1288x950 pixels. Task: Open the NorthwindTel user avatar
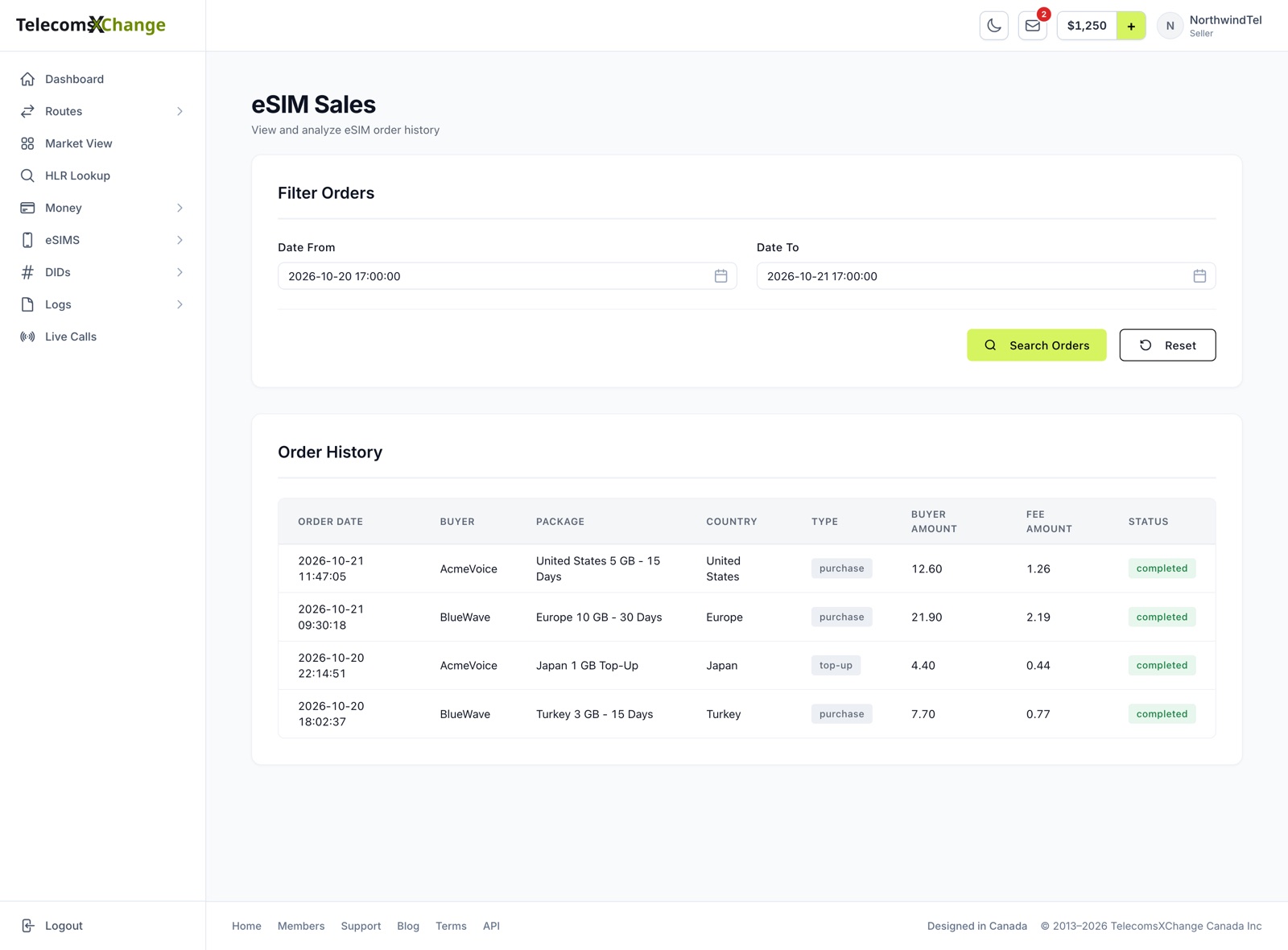(1170, 26)
